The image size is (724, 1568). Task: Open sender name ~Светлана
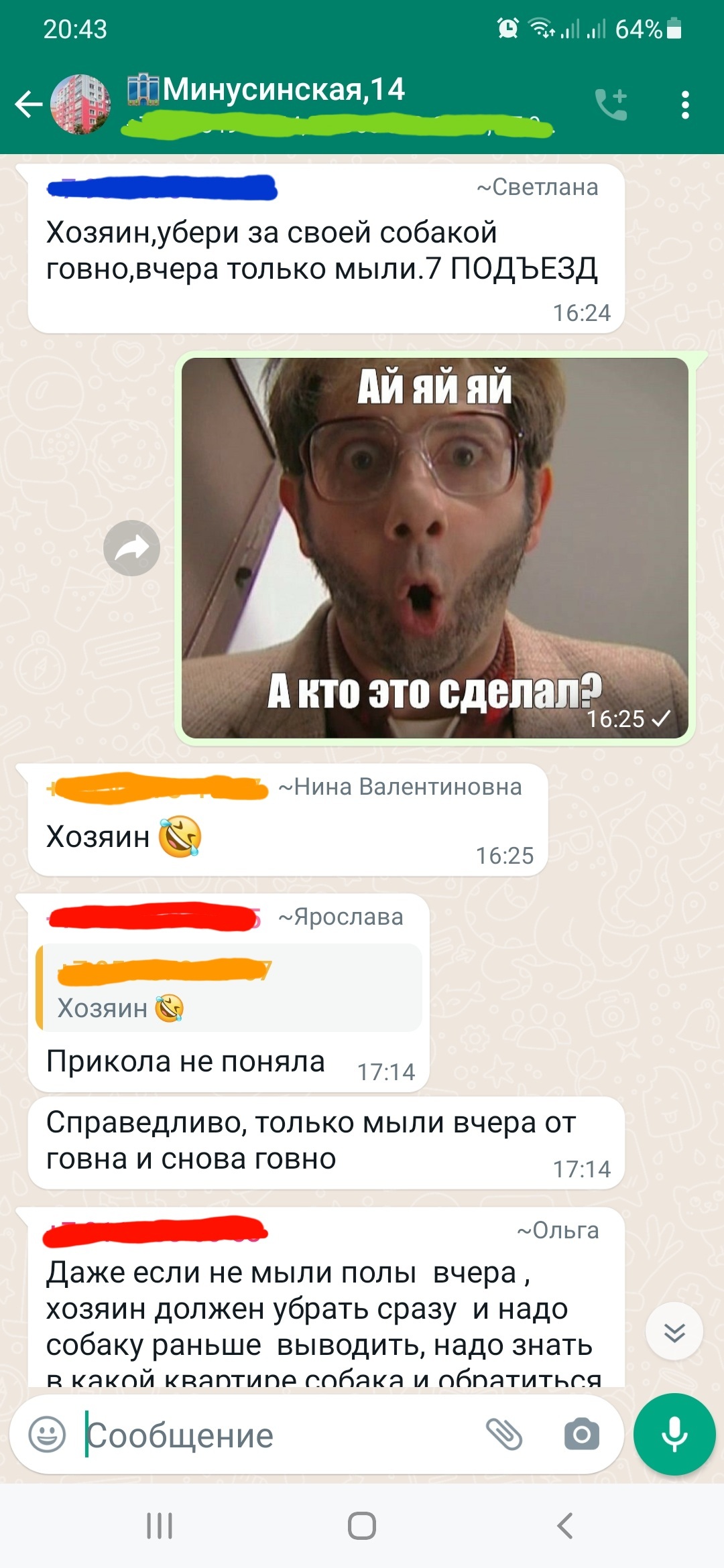click(x=537, y=188)
